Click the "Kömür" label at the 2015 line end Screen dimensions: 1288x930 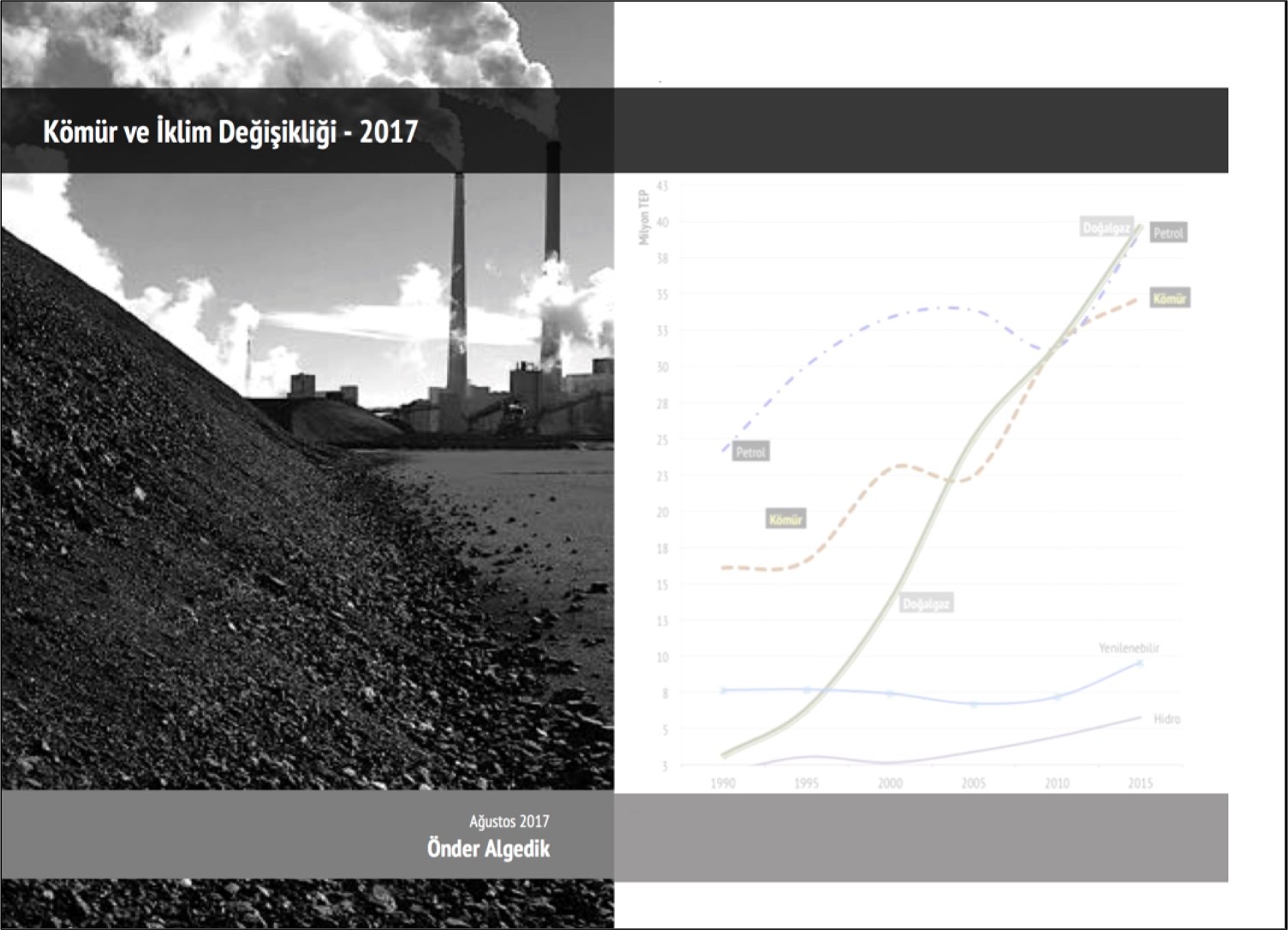point(1170,299)
